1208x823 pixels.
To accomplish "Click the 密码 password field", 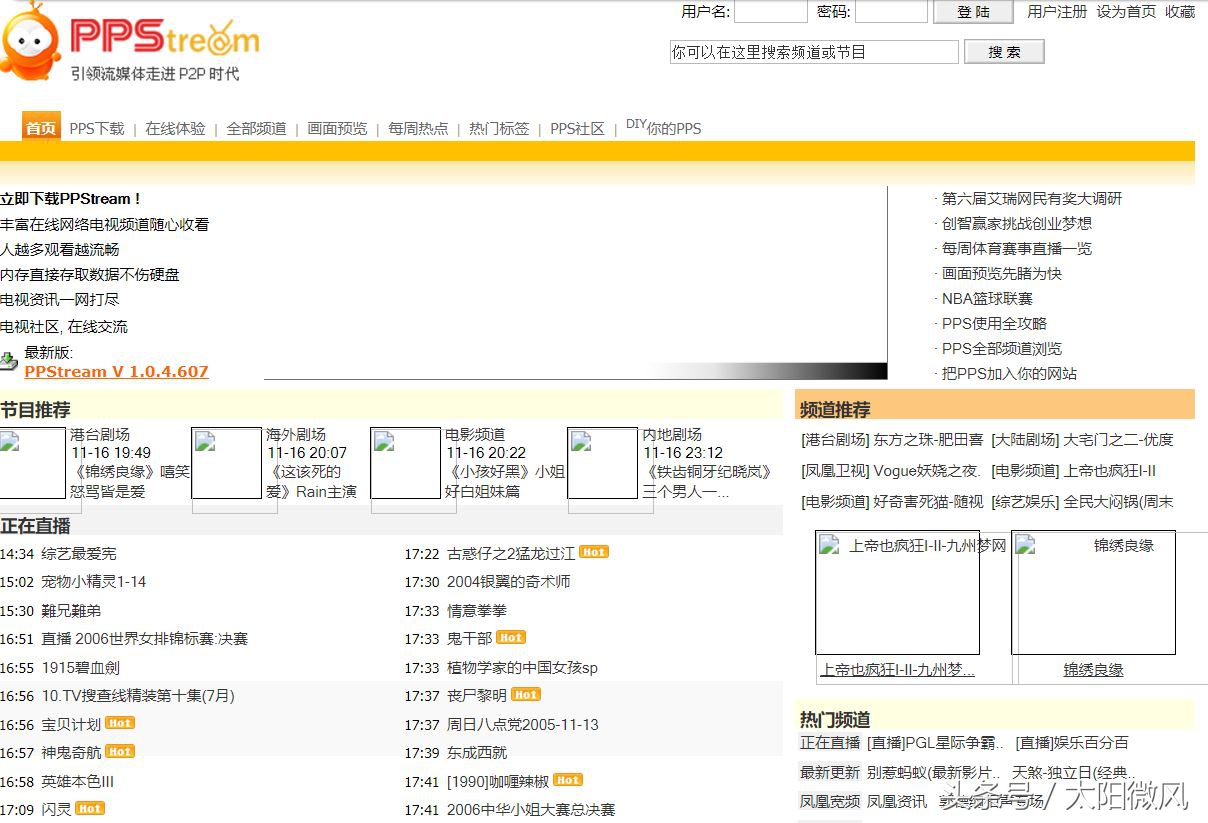I will tap(890, 12).
